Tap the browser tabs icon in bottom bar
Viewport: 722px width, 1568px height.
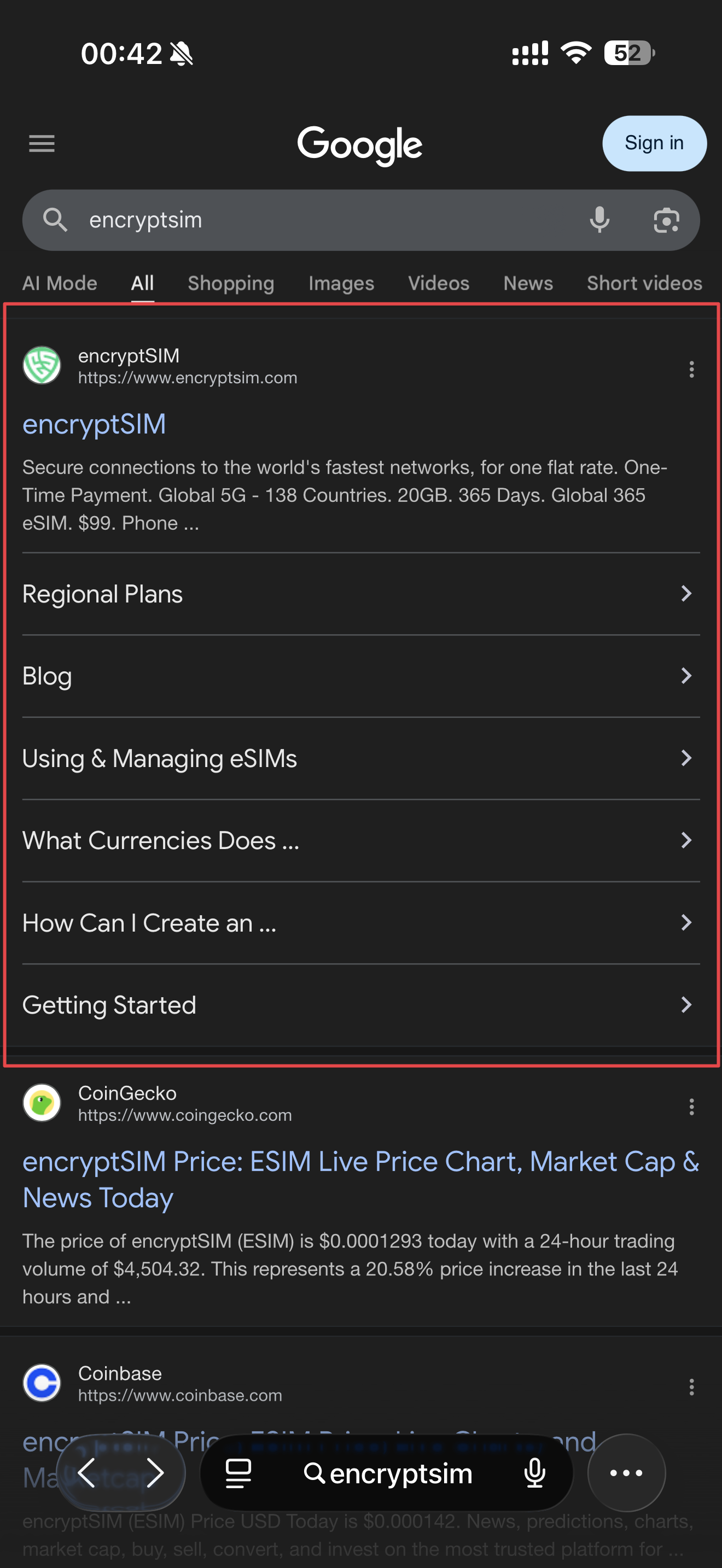pyautogui.click(x=238, y=1473)
